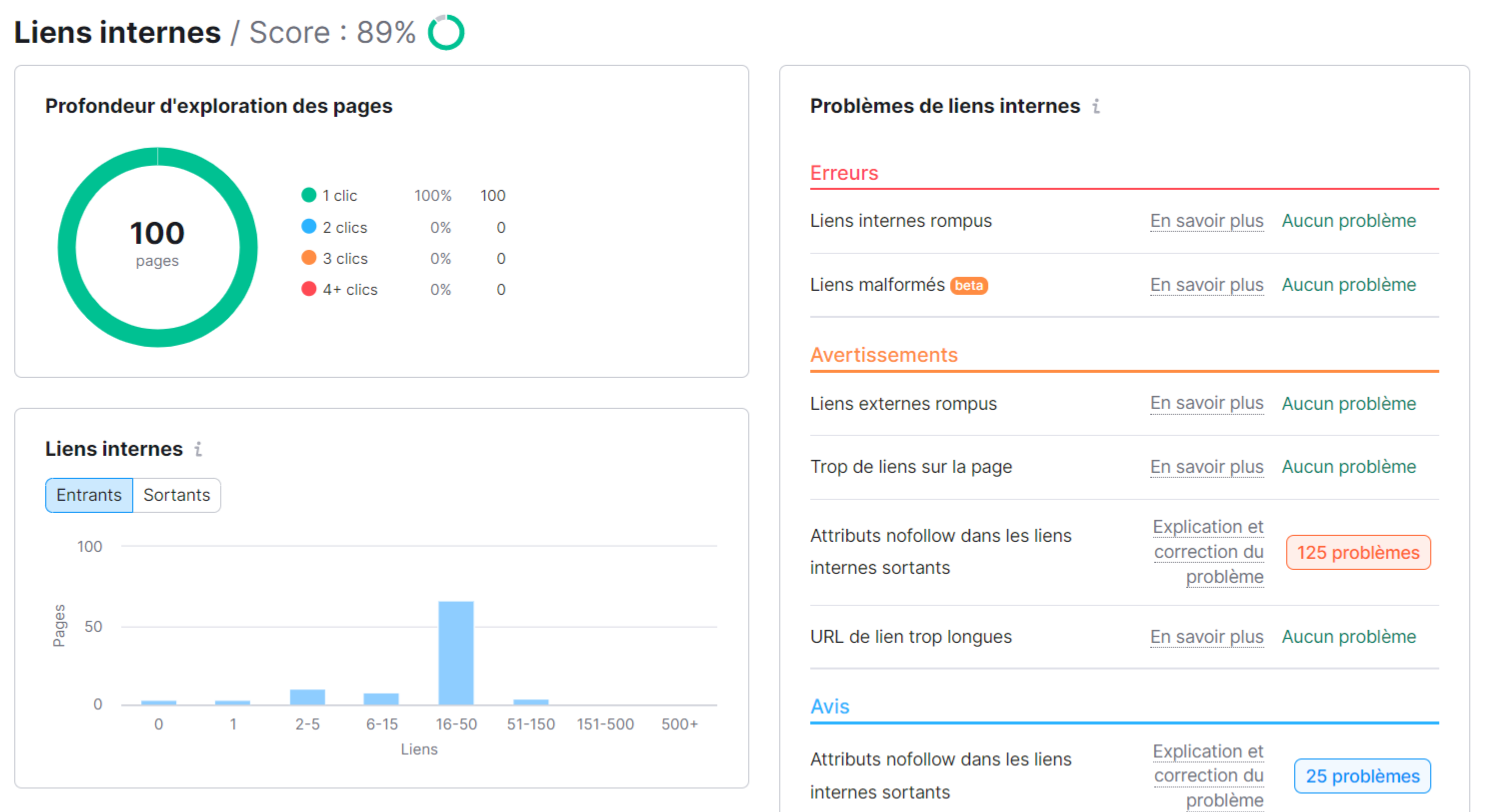Click the Erreurs section heading
Image resolution: width=1492 pixels, height=812 pixels.
pos(844,173)
